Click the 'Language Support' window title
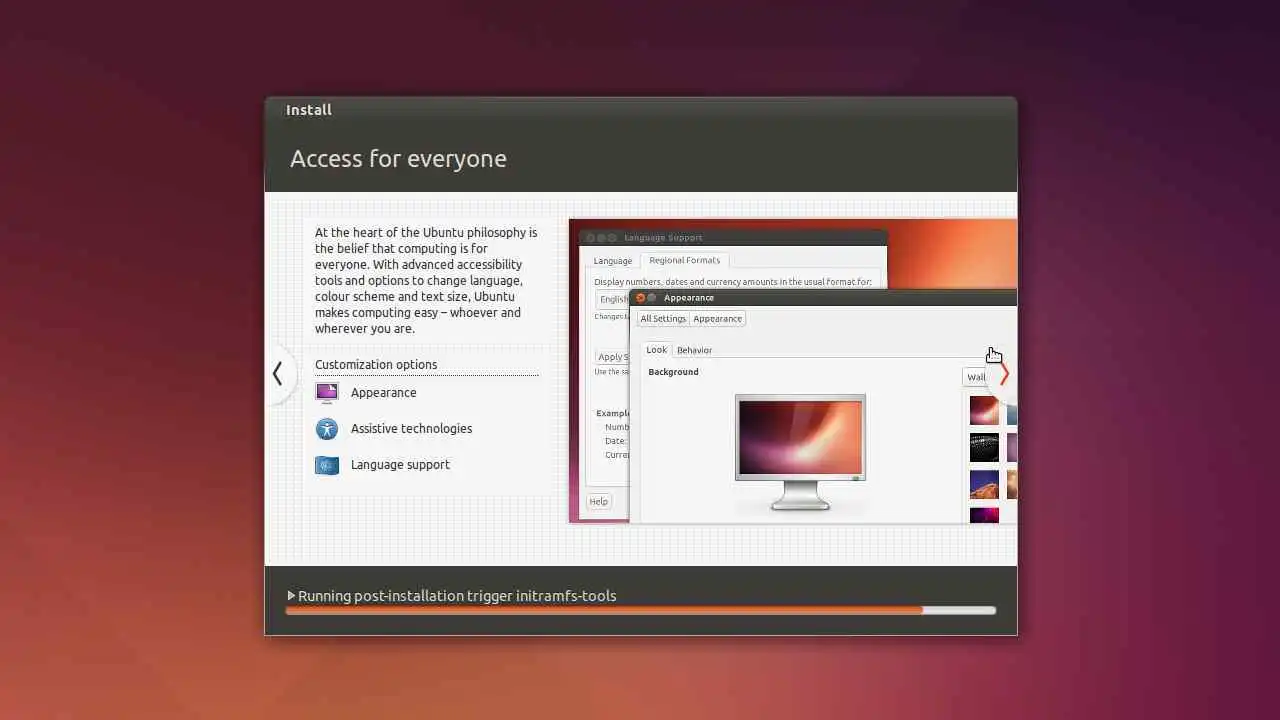Viewport: 1280px width, 720px height. 663,238
